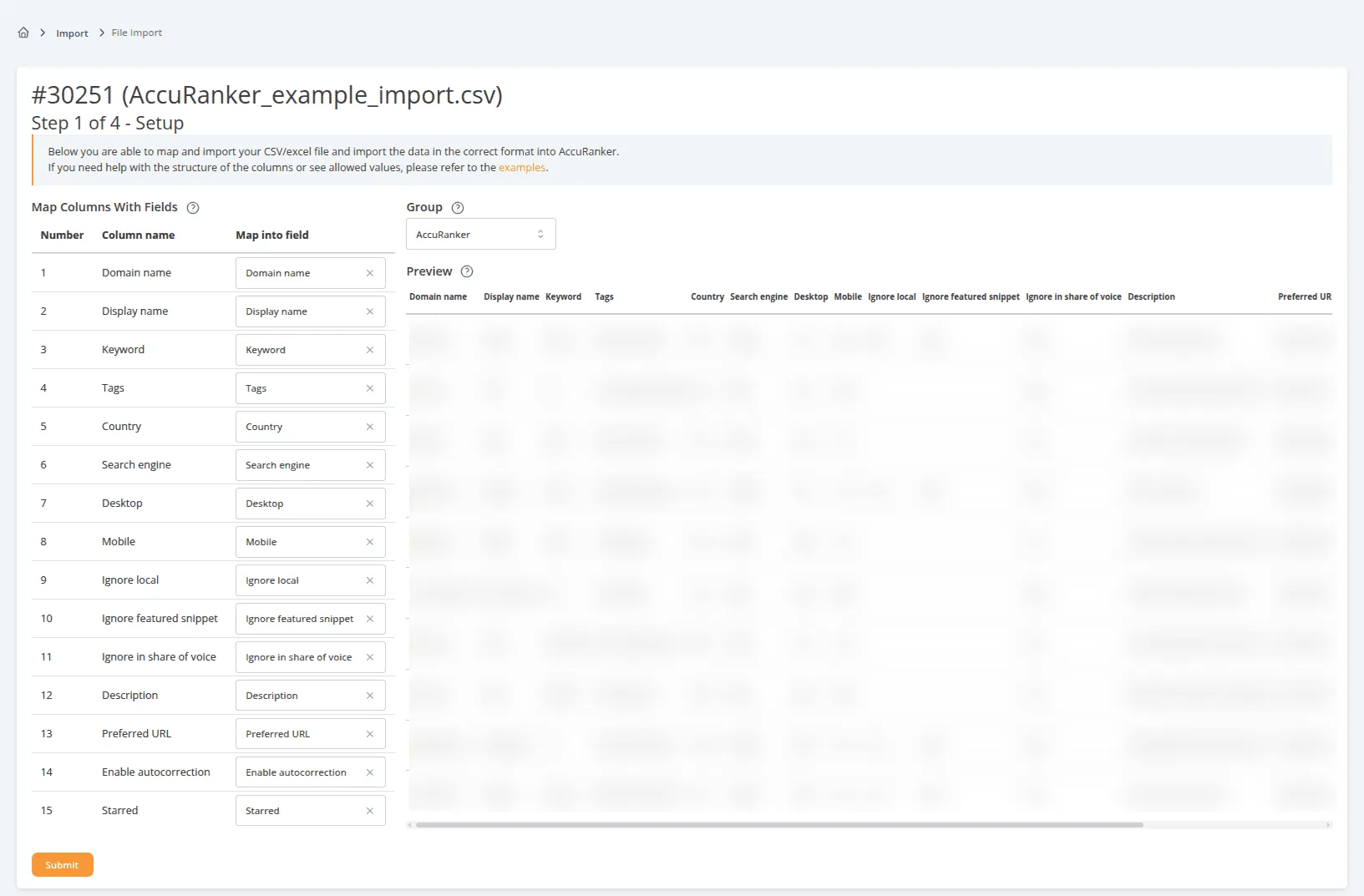Clear the Keyword field mapping
This screenshot has width=1364, height=896.
[x=370, y=350]
